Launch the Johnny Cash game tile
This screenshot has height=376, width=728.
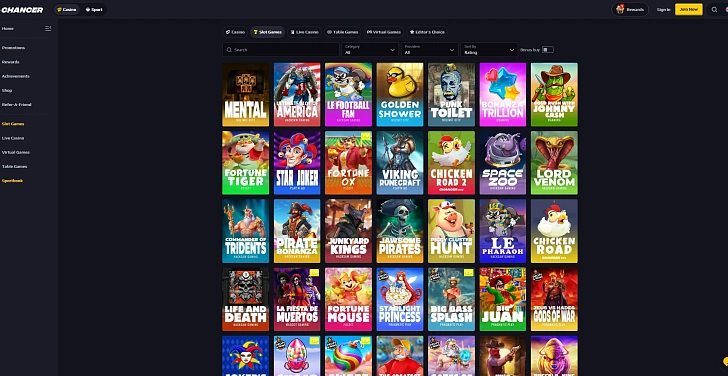click(554, 95)
